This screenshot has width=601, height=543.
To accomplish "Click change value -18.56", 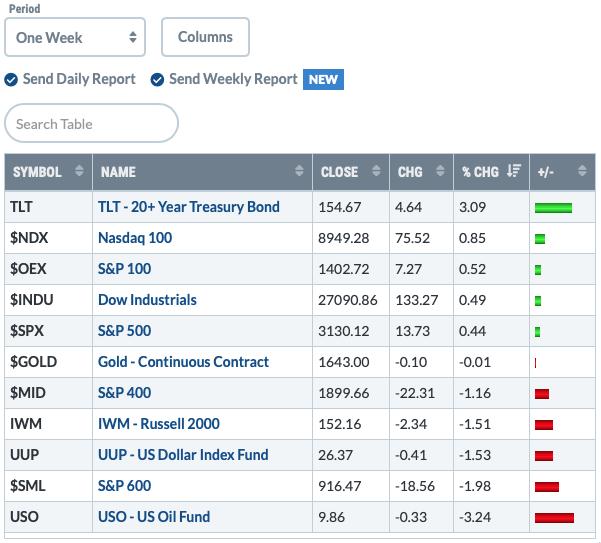I will coord(415,487).
